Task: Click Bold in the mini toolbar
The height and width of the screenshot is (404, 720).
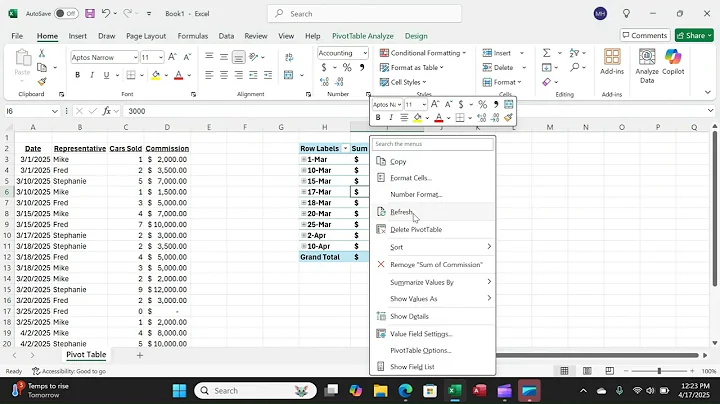Action: [x=378, y=118]
